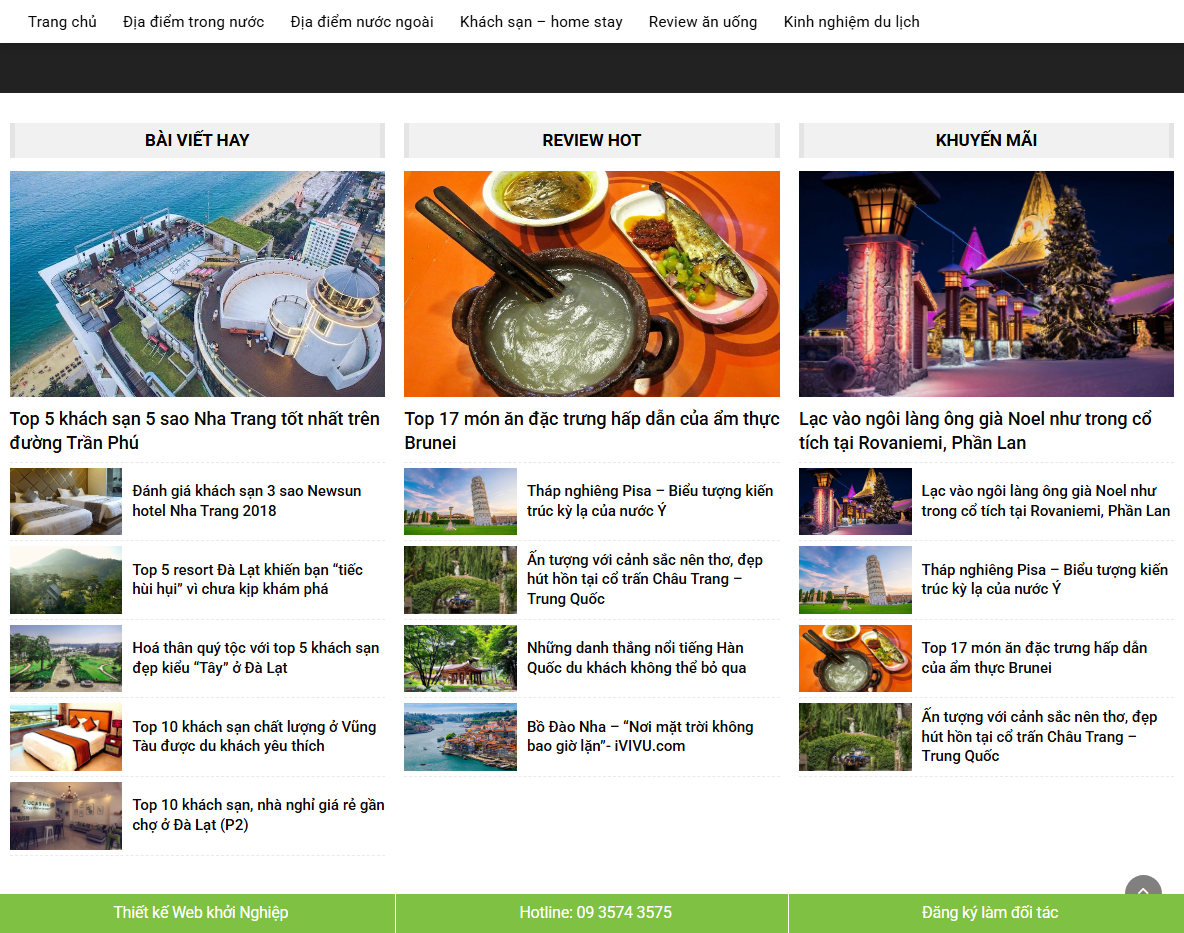Select the Địa điểm nước ngoài menu item
Screen dimensions: 1184x933
360,21
